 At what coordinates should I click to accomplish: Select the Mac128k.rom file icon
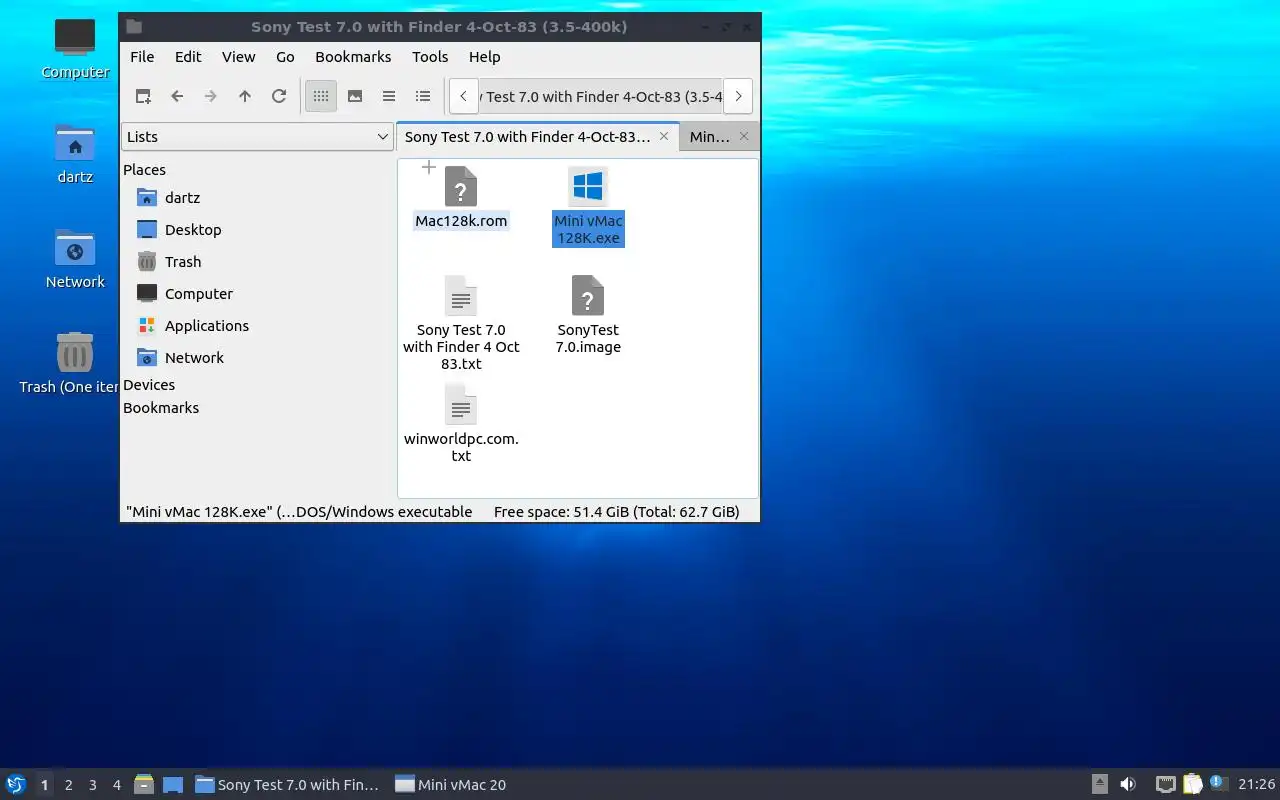(x=461, y=187)
